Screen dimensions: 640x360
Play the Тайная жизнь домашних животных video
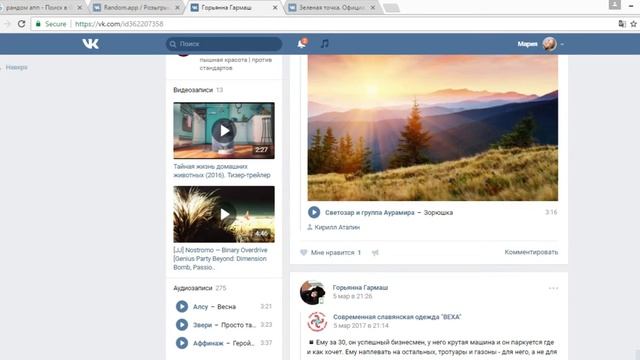(224, 131)
